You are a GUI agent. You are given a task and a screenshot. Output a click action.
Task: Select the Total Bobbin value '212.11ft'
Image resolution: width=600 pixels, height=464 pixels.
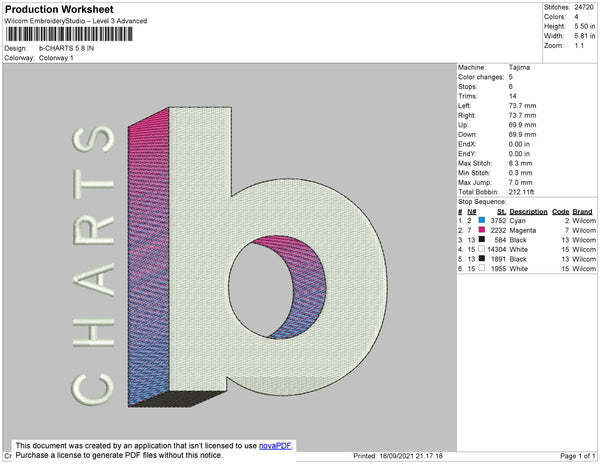coord(521,192)
